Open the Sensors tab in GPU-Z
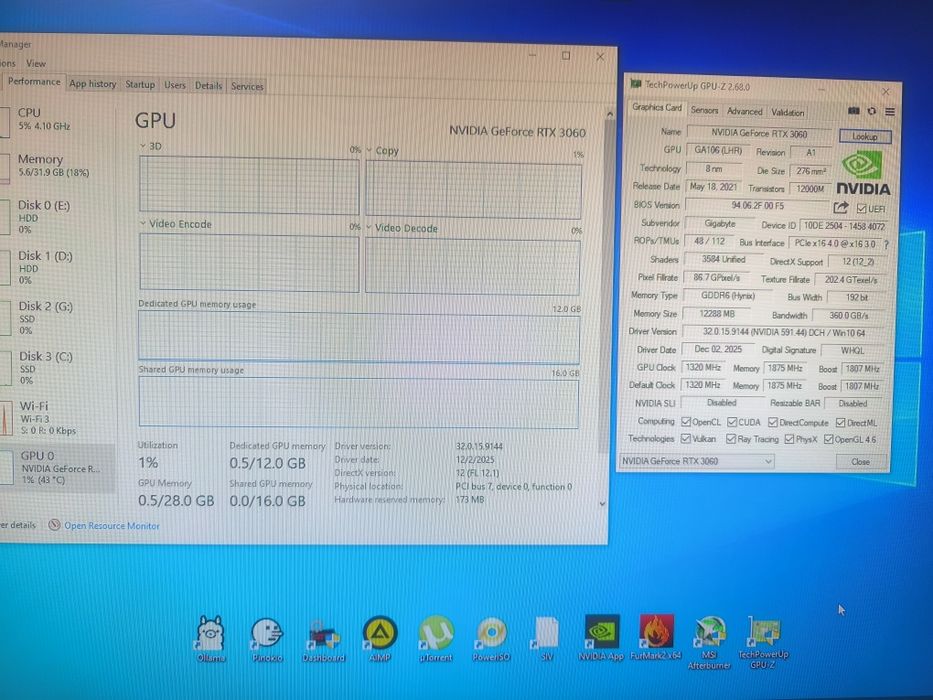The image size is (933, 700). [x=705, y=110]
